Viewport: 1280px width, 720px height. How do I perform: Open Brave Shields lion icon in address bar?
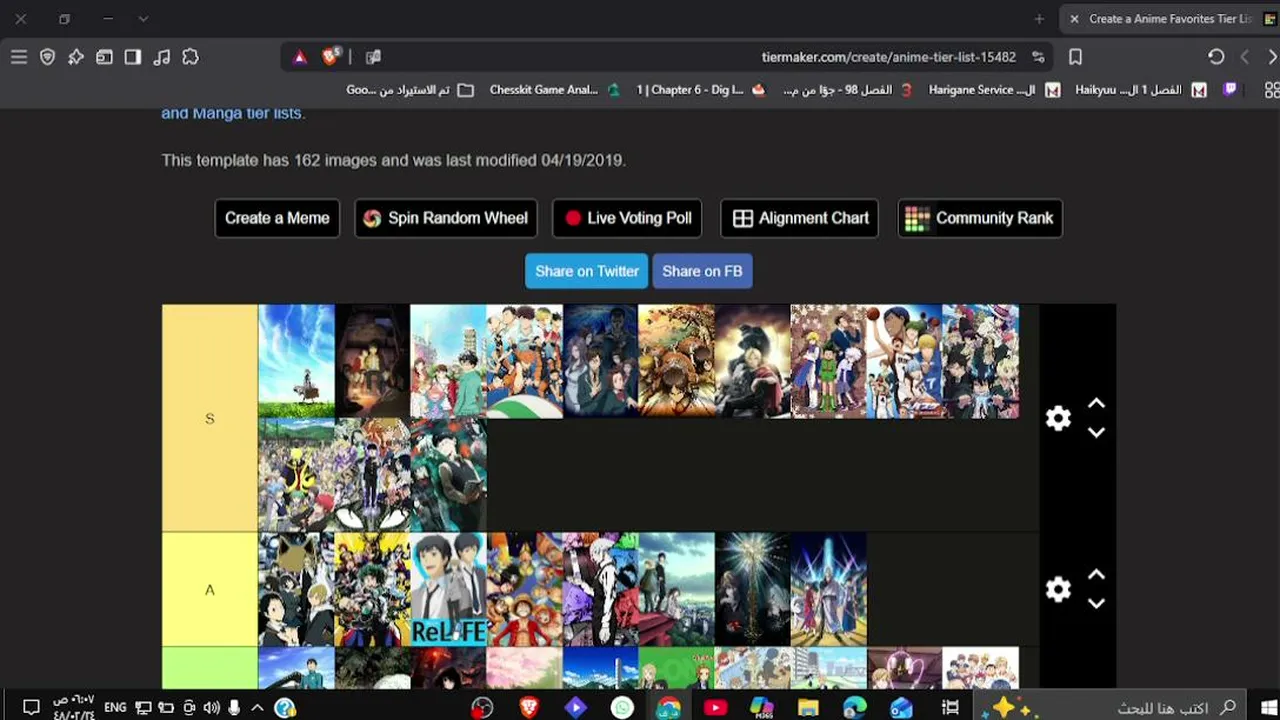331,57
